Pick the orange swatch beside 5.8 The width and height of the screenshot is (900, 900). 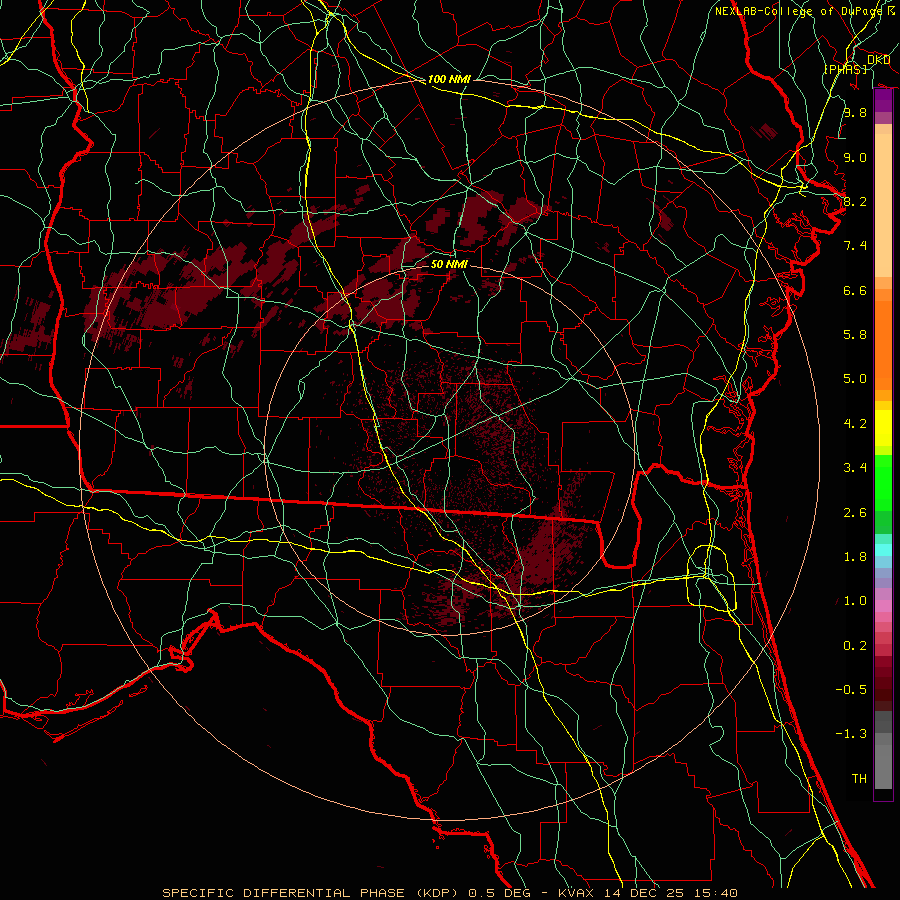pos(883,334)
